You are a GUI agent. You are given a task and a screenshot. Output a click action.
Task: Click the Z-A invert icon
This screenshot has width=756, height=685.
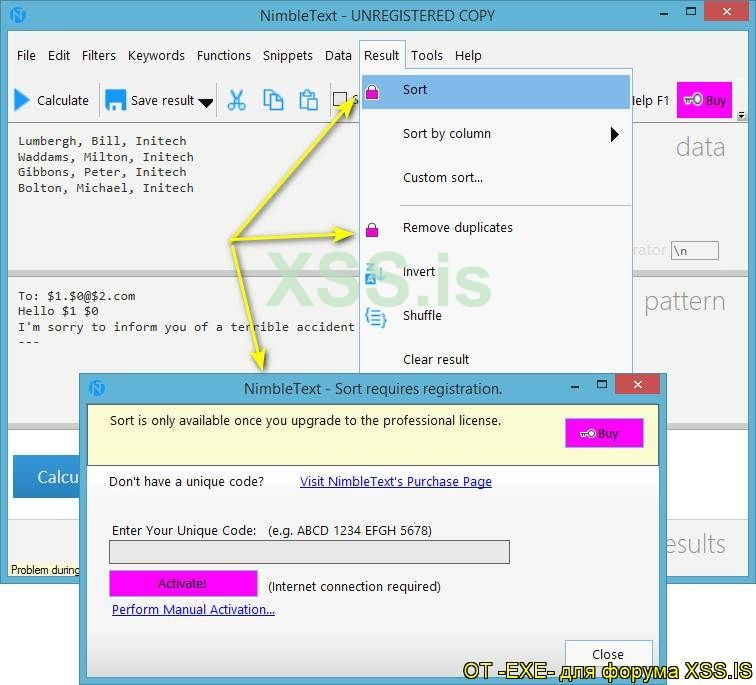pyautogui.click(x=375, y=273)
